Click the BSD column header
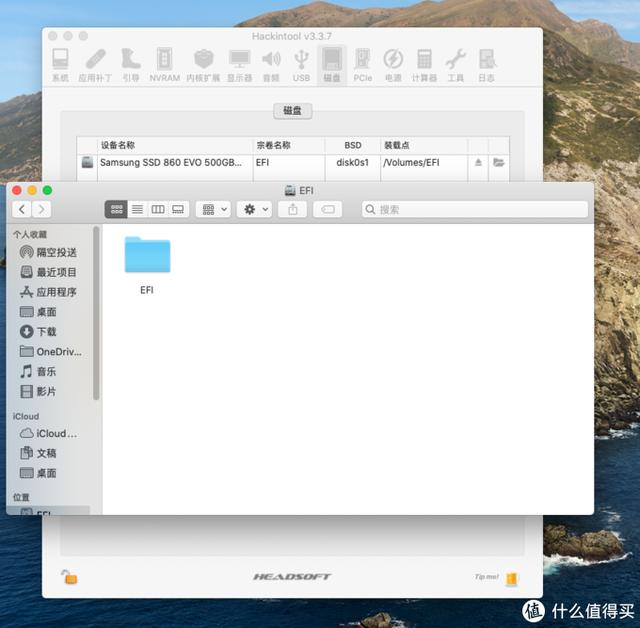Image resolution: width=640 pixels, height=628 pixels. (353, 145)
